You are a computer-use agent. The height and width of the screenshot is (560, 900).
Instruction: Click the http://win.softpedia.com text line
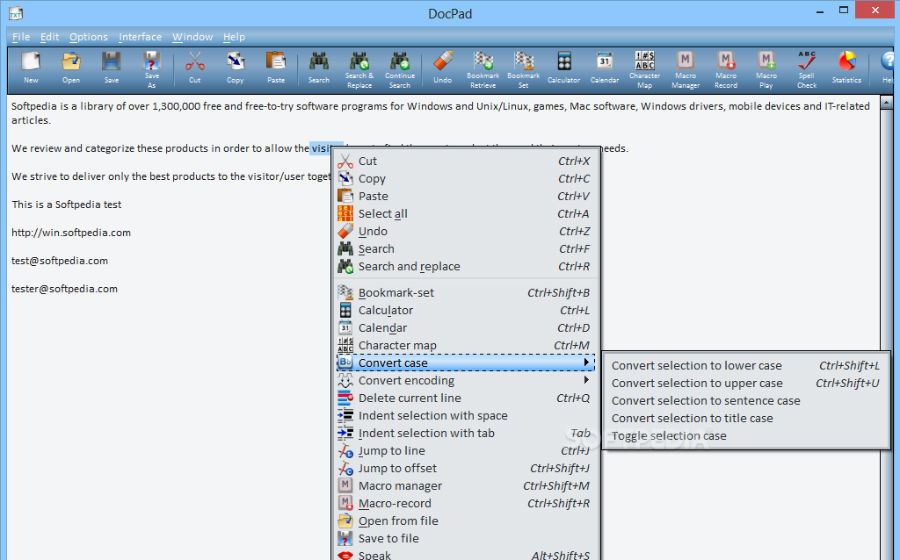point(71,232)
